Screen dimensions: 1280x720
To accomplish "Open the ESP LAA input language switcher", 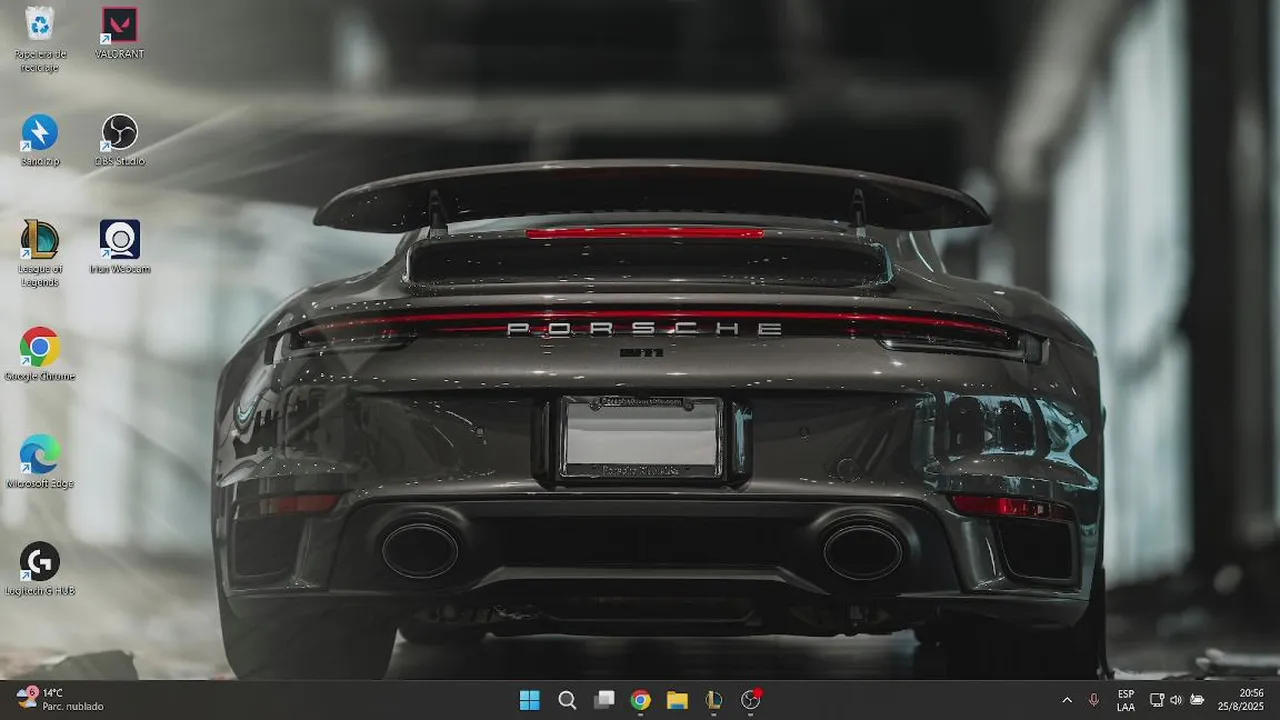I will [1126, 700].
